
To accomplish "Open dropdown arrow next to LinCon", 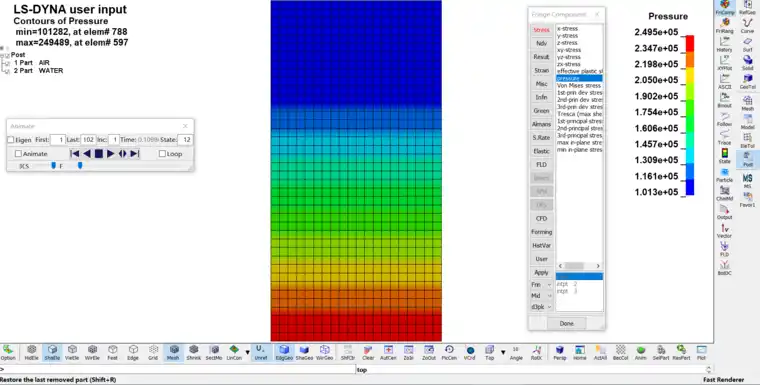I will click(248, 353).
